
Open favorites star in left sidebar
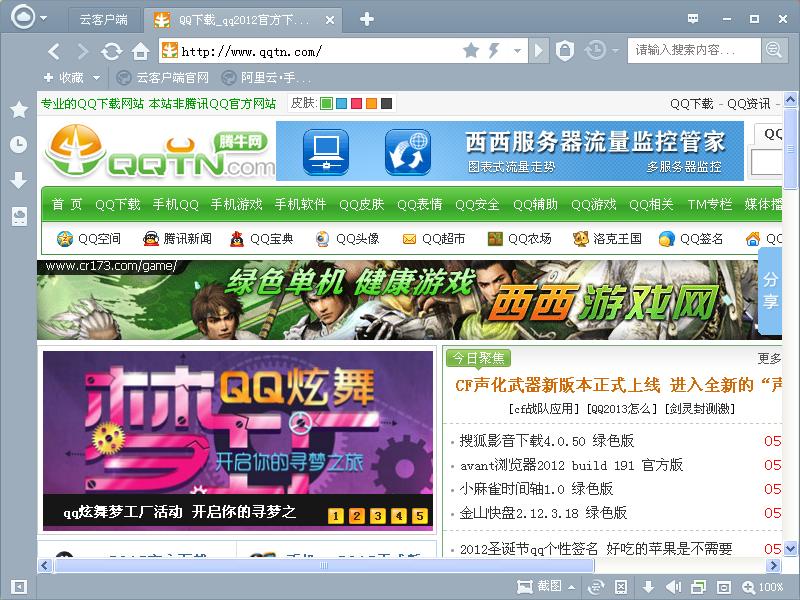tap(19, 109)
